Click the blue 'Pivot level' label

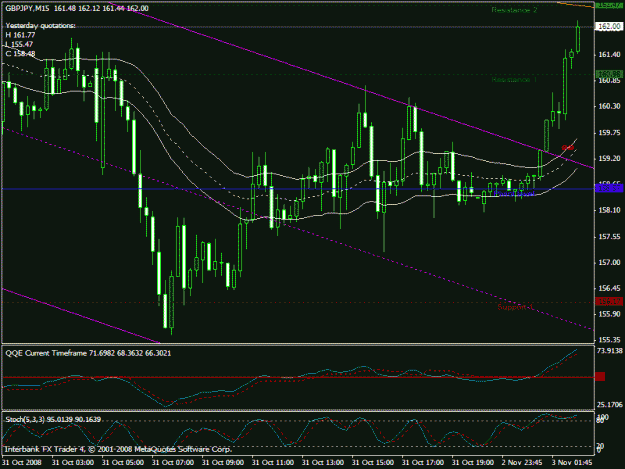click(514, 194)
